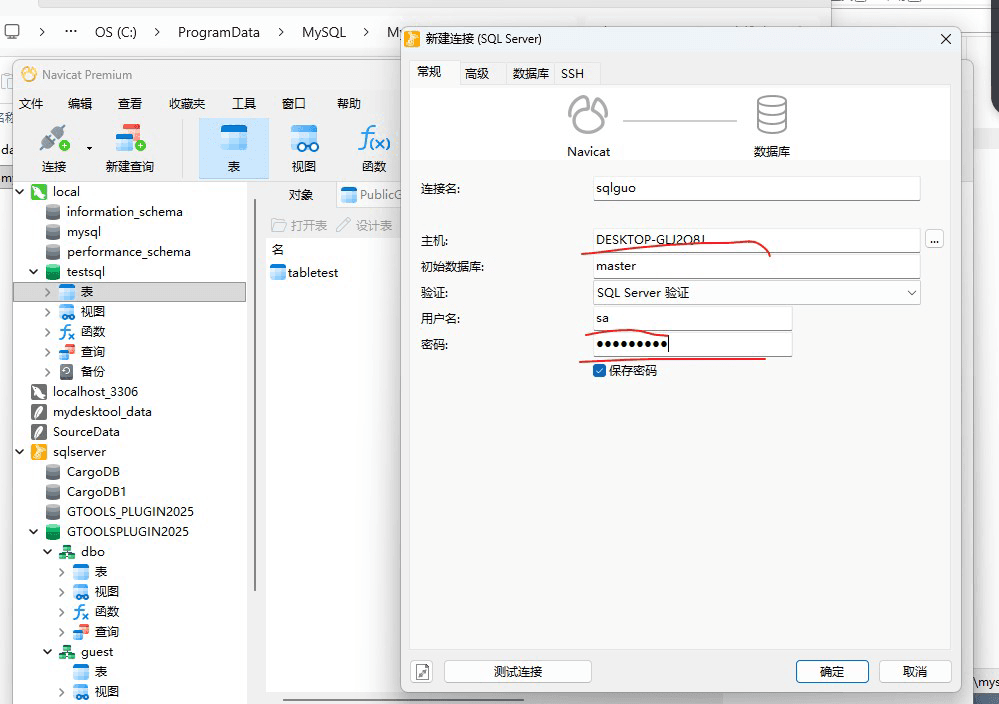
Task: Switch to the 数据库 tab in dialog
Action: [531, 74]
